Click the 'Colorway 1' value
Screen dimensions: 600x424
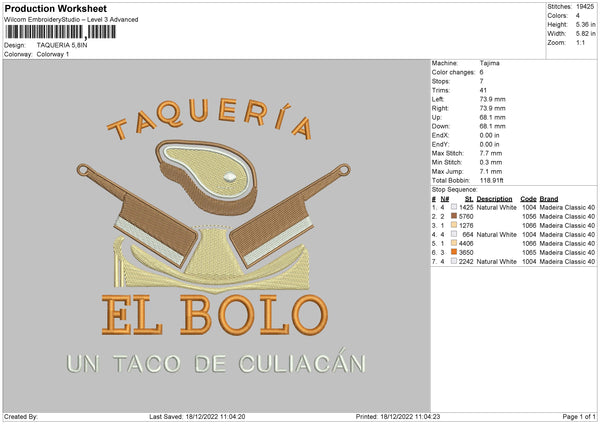click(x=53, y=54)
